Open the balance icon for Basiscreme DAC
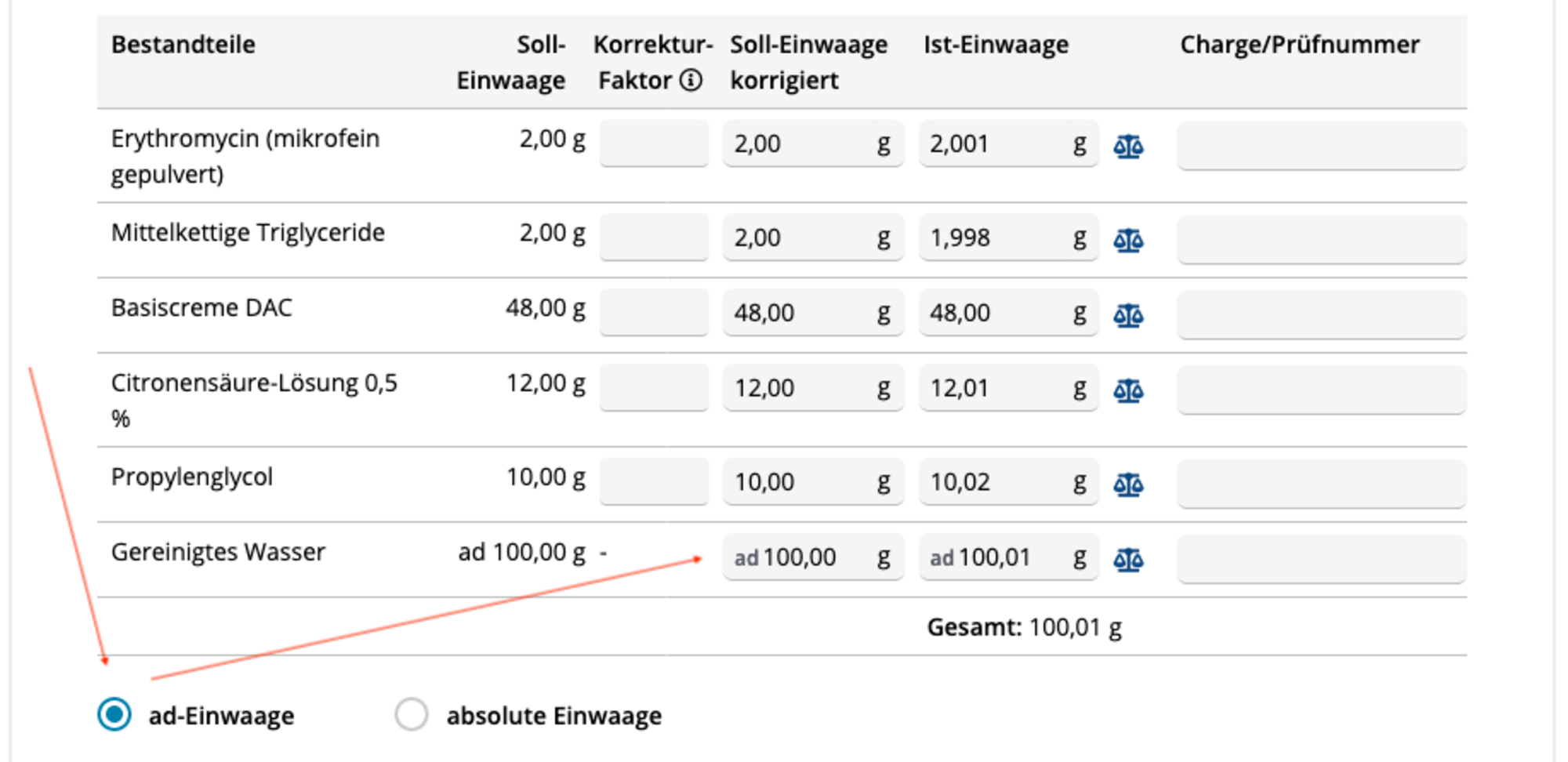This screenshot has height=762, width=1568. coord(1128,315)
